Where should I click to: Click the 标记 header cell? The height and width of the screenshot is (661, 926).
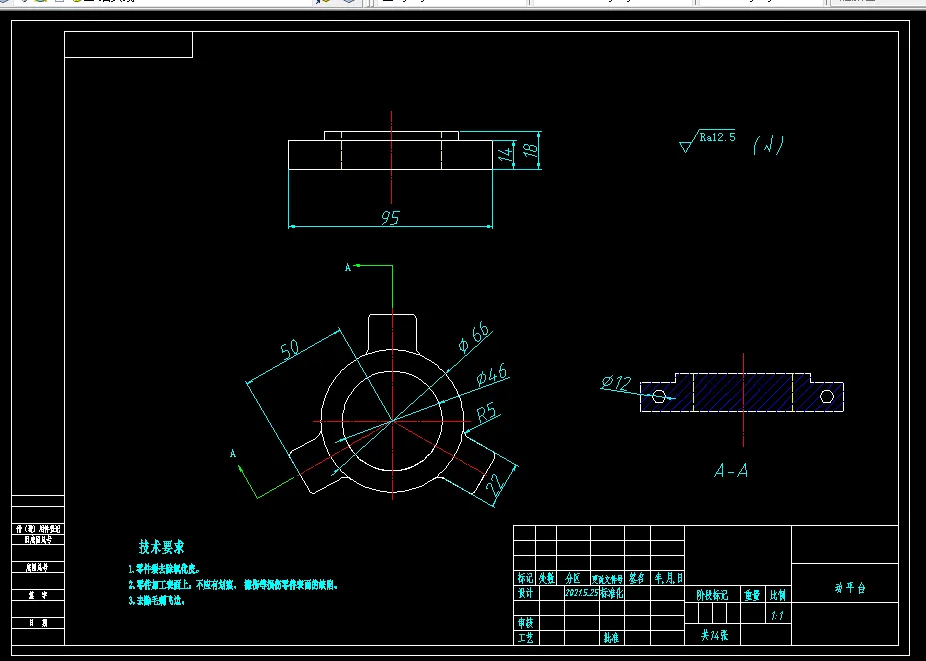(x=525, y=578)
